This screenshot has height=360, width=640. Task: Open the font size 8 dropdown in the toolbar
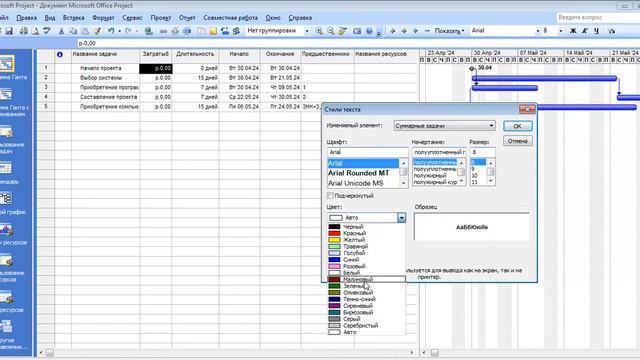(560, 31)
